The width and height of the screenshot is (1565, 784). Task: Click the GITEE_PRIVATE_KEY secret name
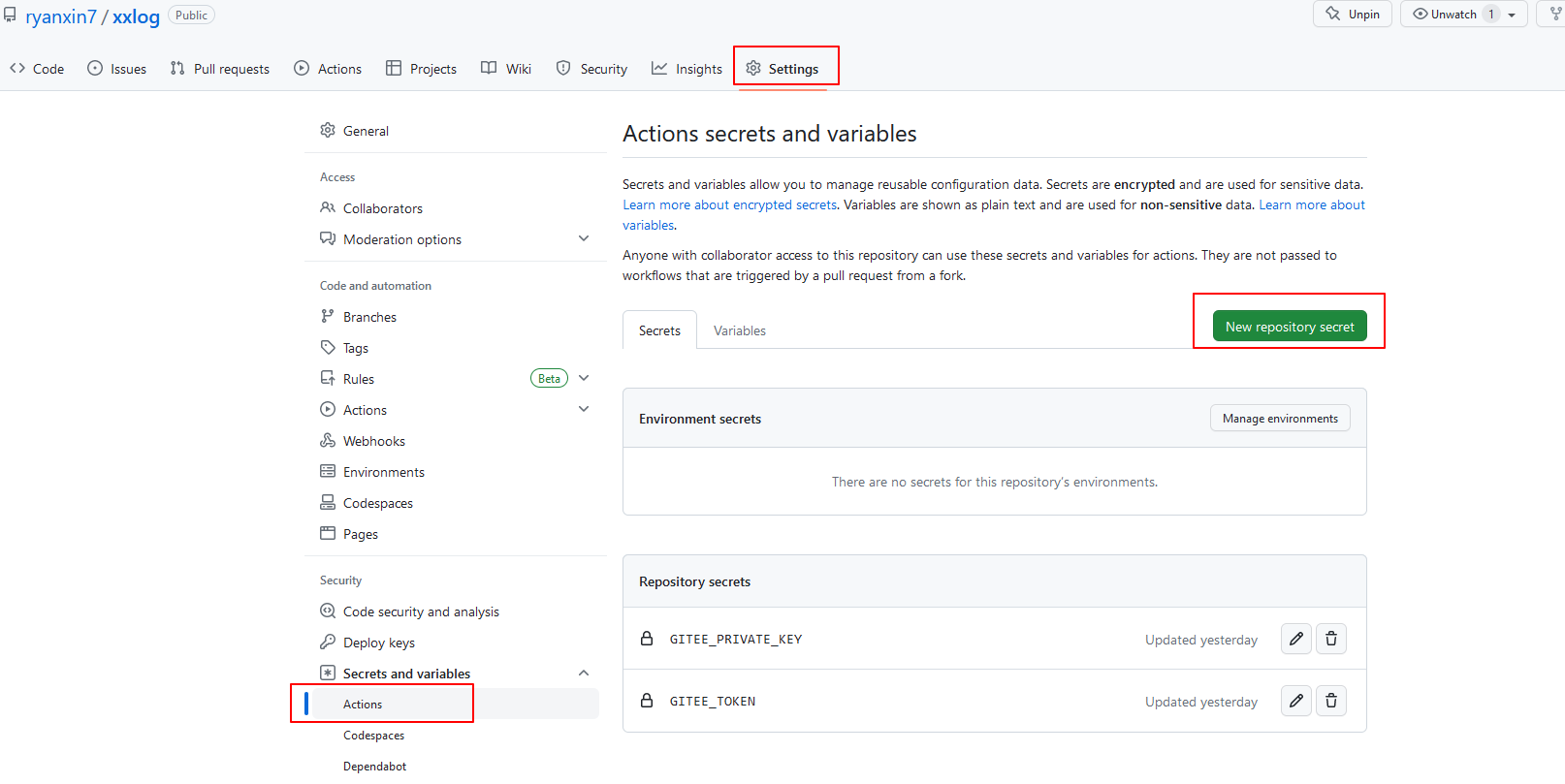(736, 639)
